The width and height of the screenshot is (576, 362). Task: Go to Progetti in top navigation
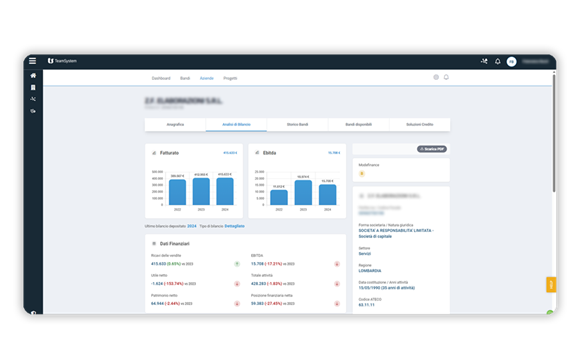[x=230, y=78]
